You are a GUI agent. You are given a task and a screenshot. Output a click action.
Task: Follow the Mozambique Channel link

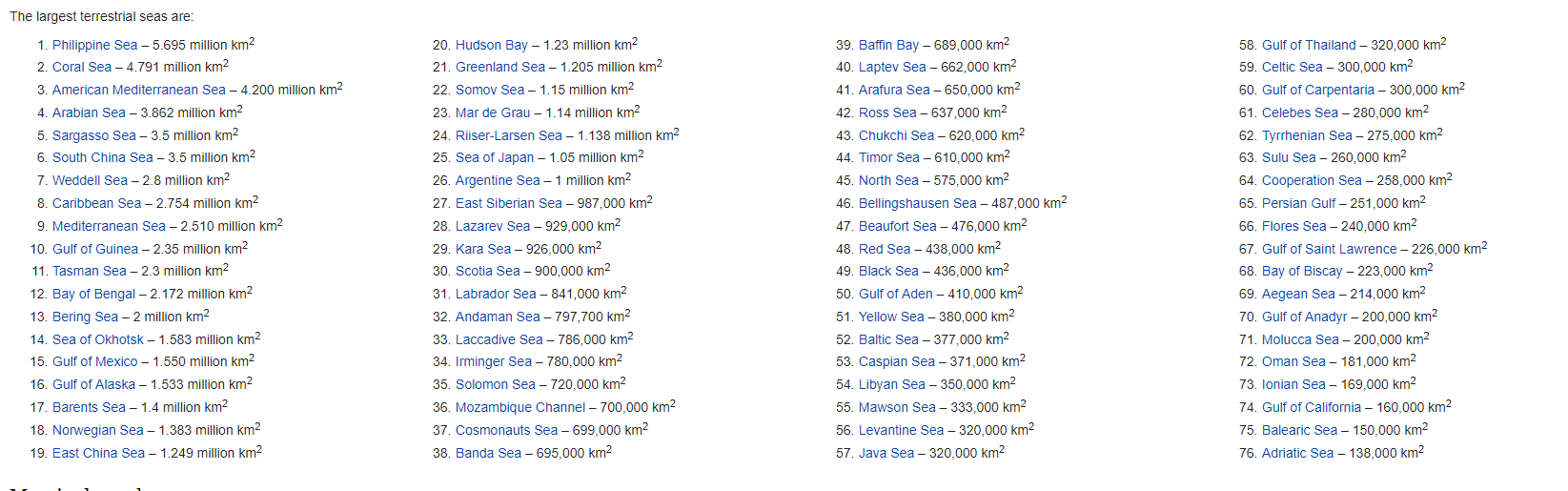[520, 407]
